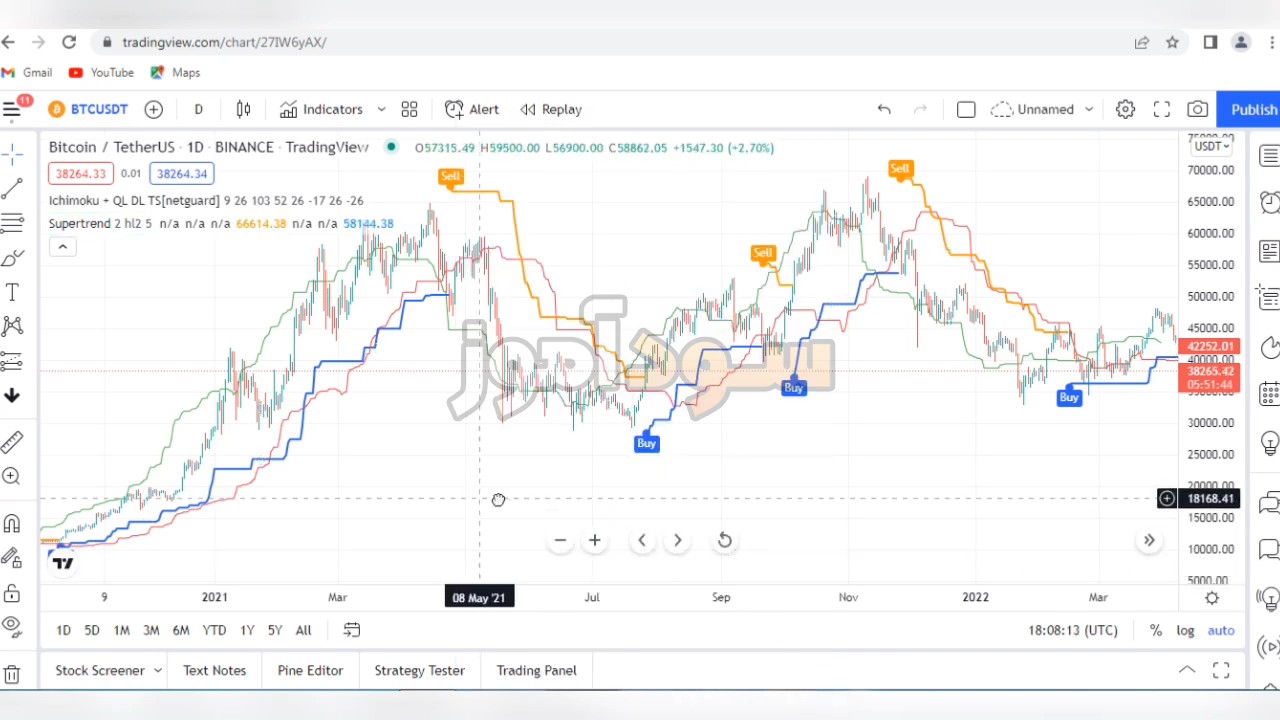Move the chart right with arrow
Screen dimensions: 1280x720
677,540
